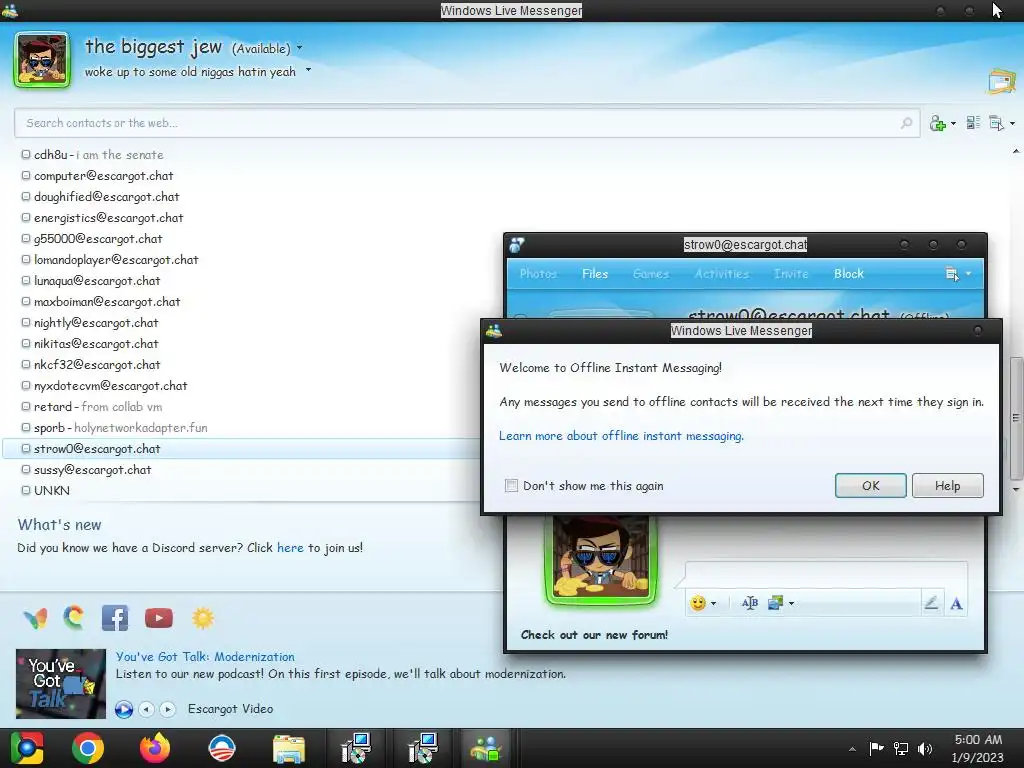Click Invite in chat window toolbar
The width and height of the screenshot is (1024, 768).
click(791, 274)
